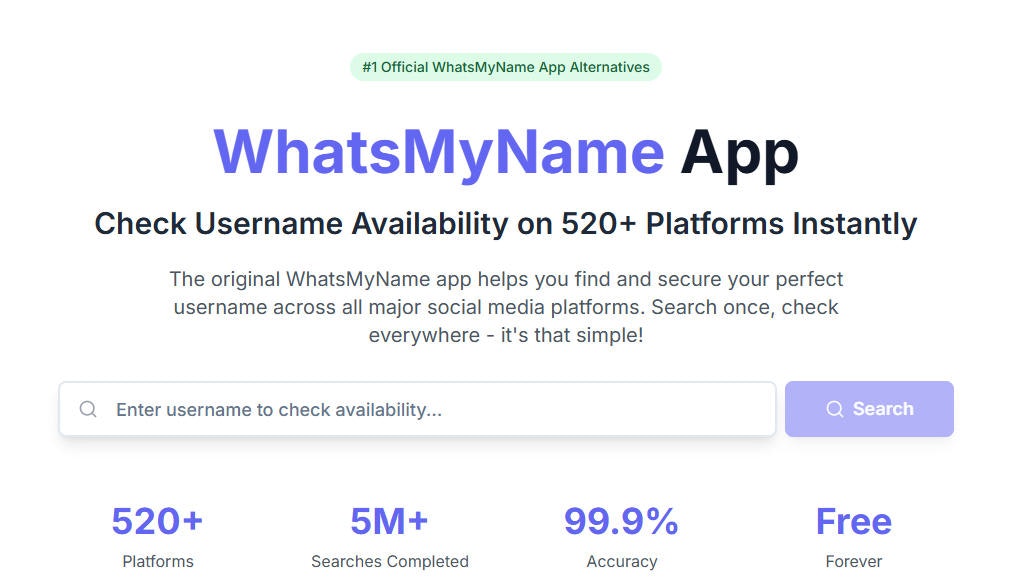Click the WhatsMyName App heading
This screenshot has width=1010, height=587.
click(x=506, y=153)
